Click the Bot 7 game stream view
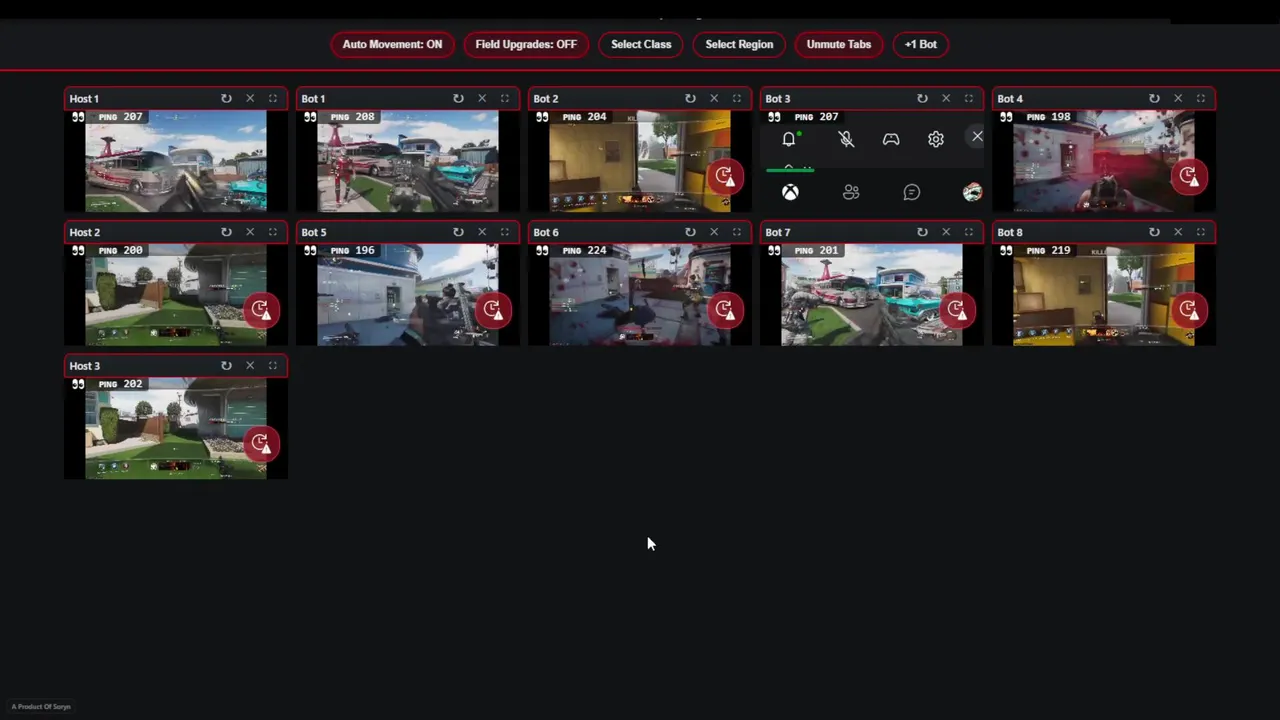 pos(872,295)
